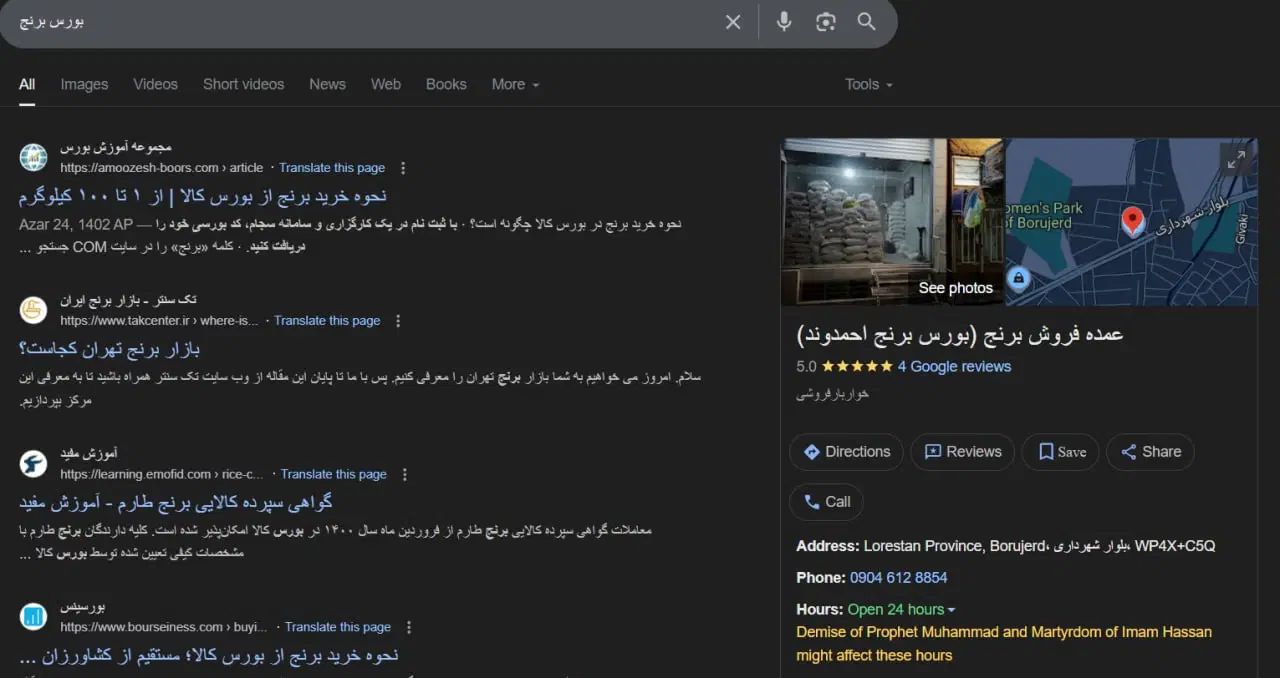
Task: Click the Address label in business panel
Action: [828, 546]
